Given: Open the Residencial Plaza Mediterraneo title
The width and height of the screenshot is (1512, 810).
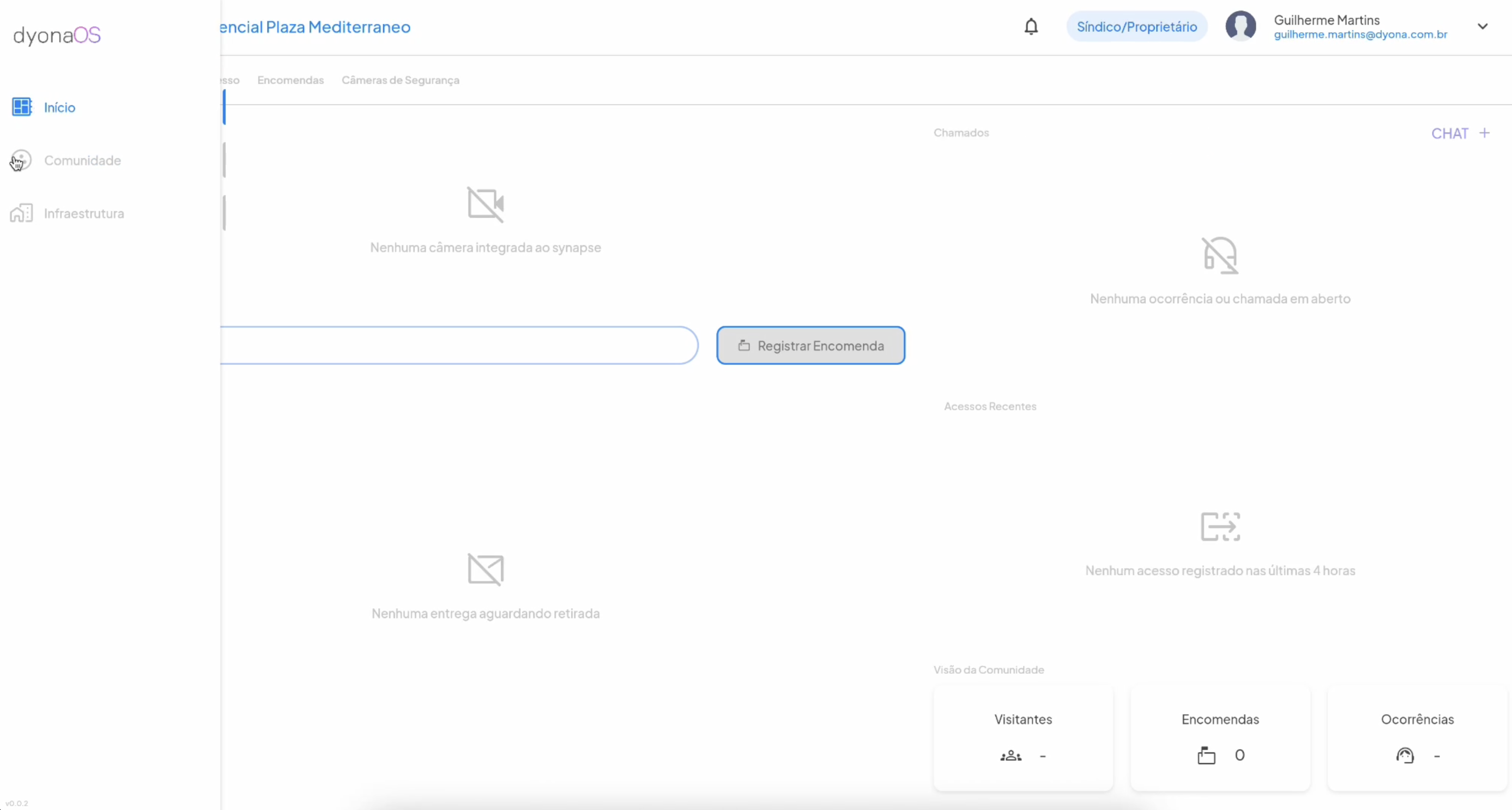Looking at the screenshot, I should coord(315,27).
